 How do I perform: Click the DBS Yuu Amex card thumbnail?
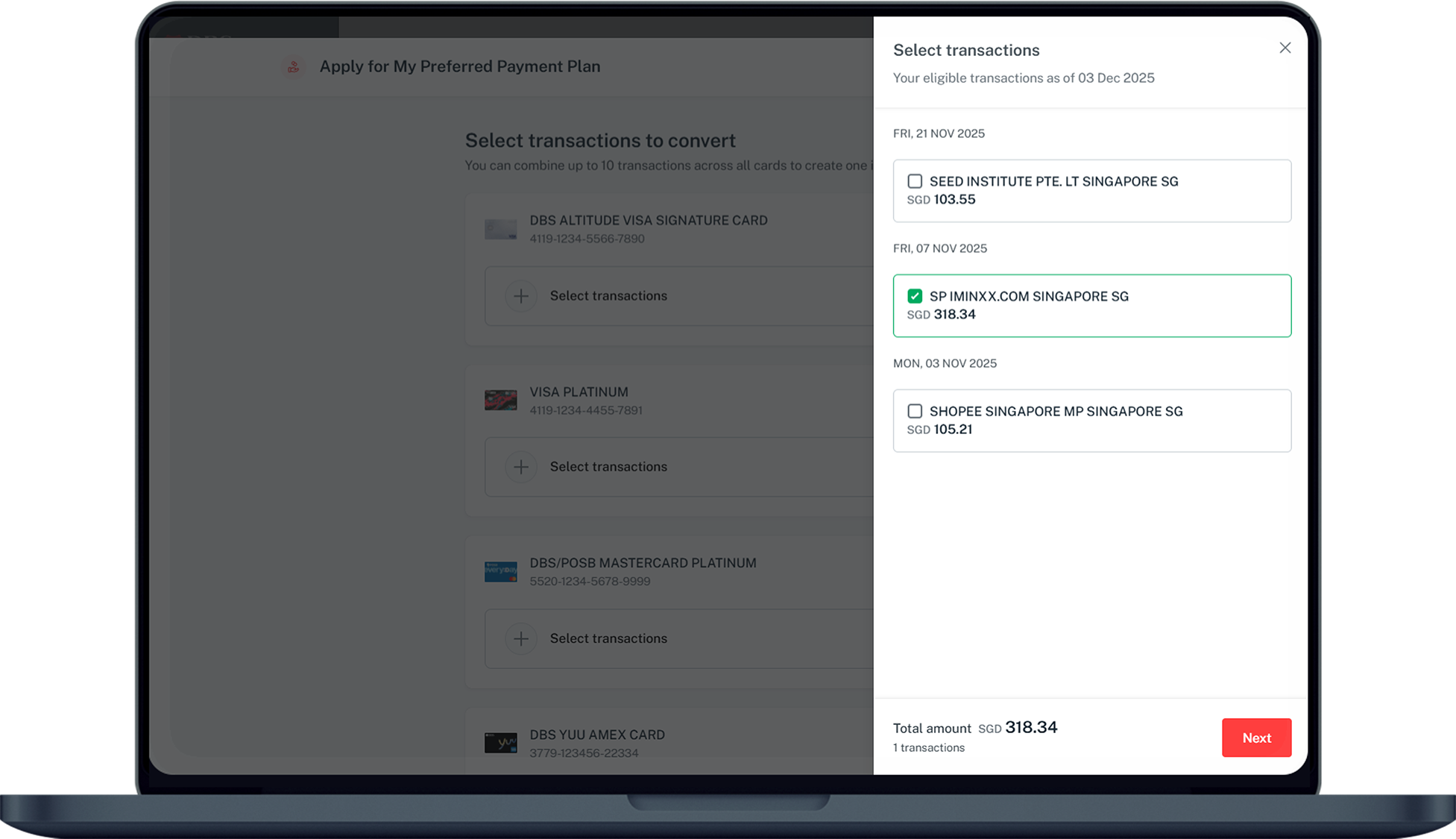coord(501,743)
